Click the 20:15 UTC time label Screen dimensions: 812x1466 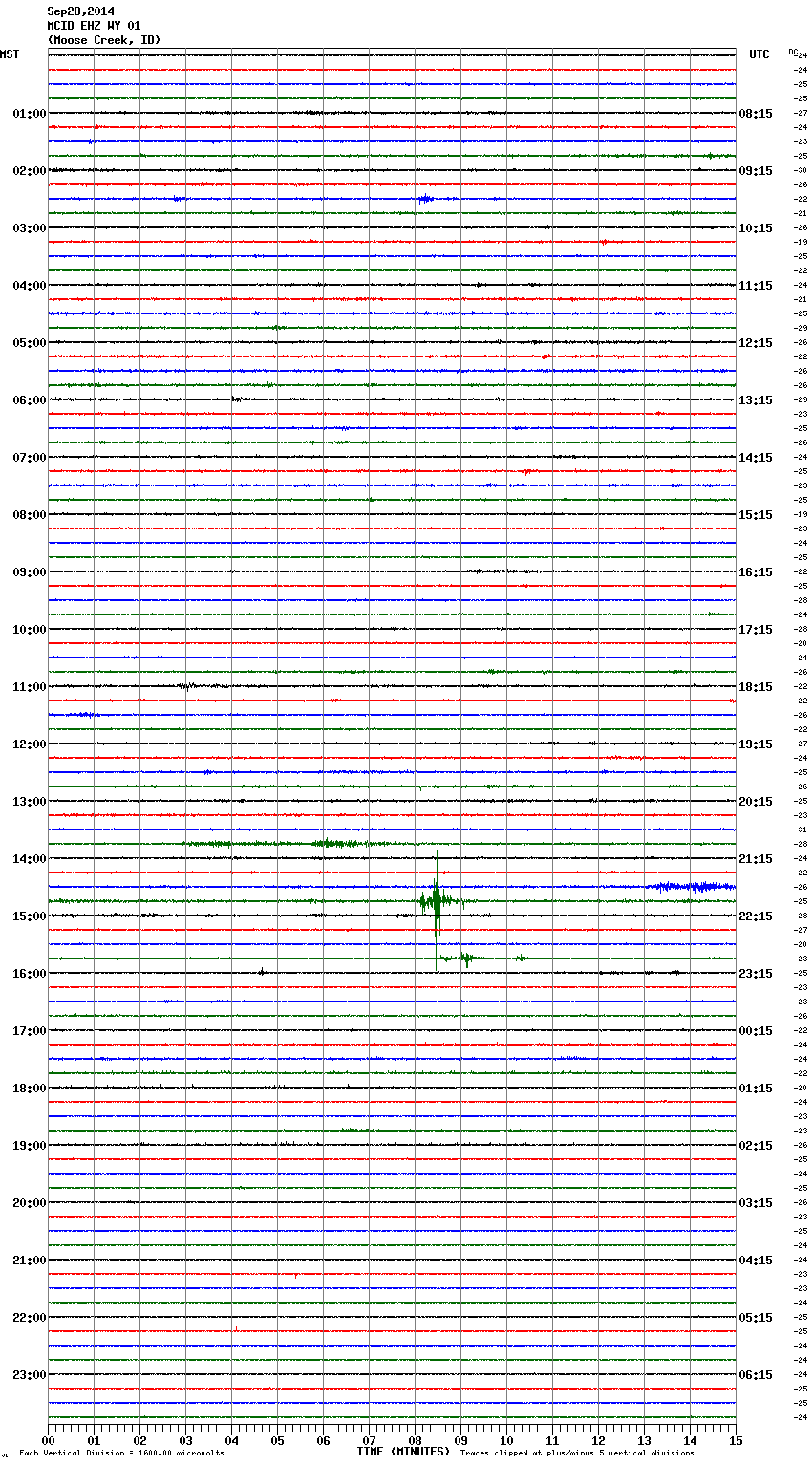click(756, 802)
